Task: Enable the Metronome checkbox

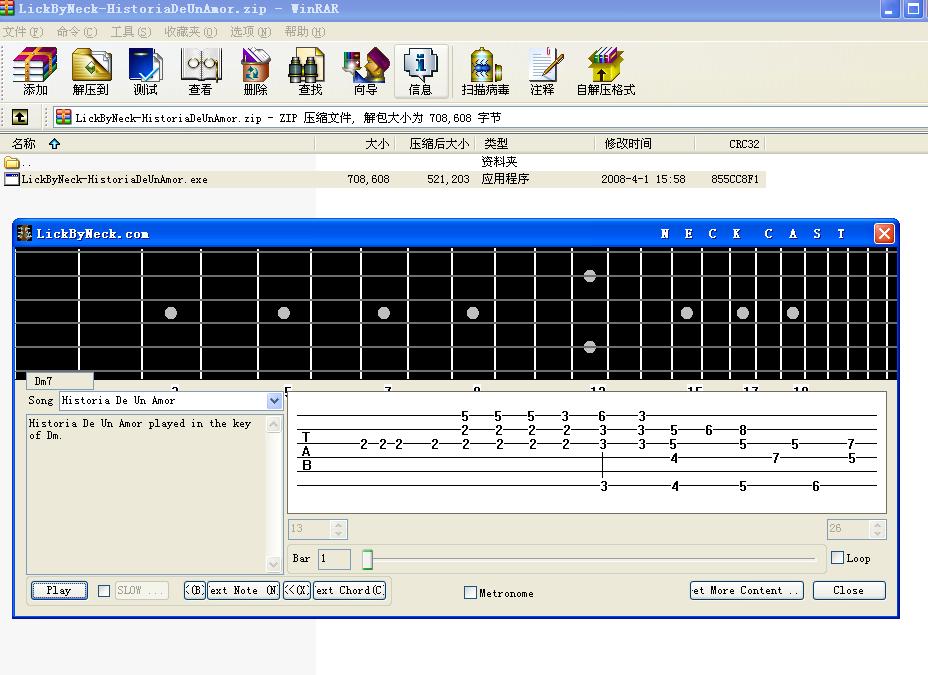Action: click(470, 592)
